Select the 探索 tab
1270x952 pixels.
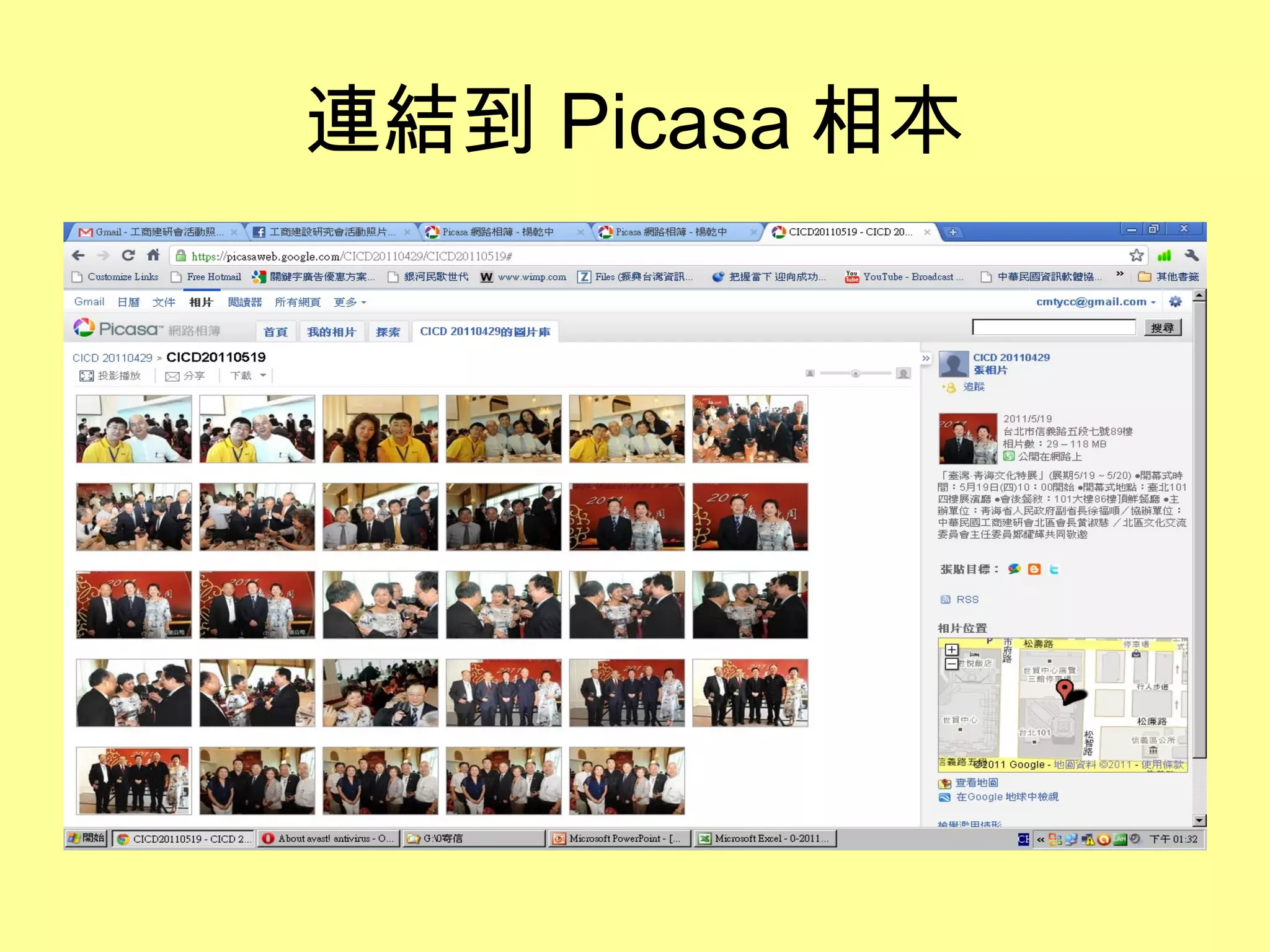pyautogui.click(x=388, y=332)
